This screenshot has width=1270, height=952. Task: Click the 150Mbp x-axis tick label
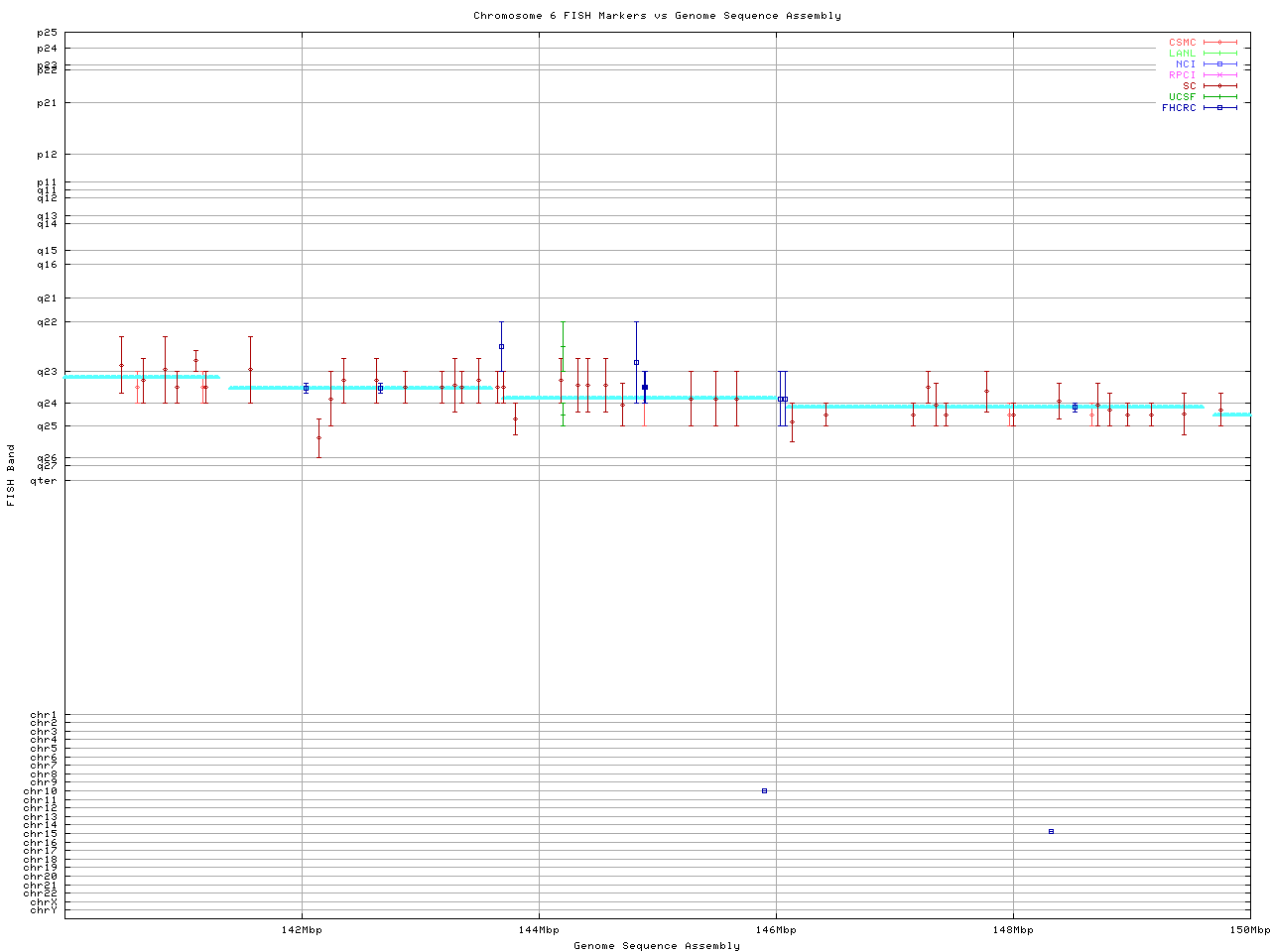coord(1249,930)
